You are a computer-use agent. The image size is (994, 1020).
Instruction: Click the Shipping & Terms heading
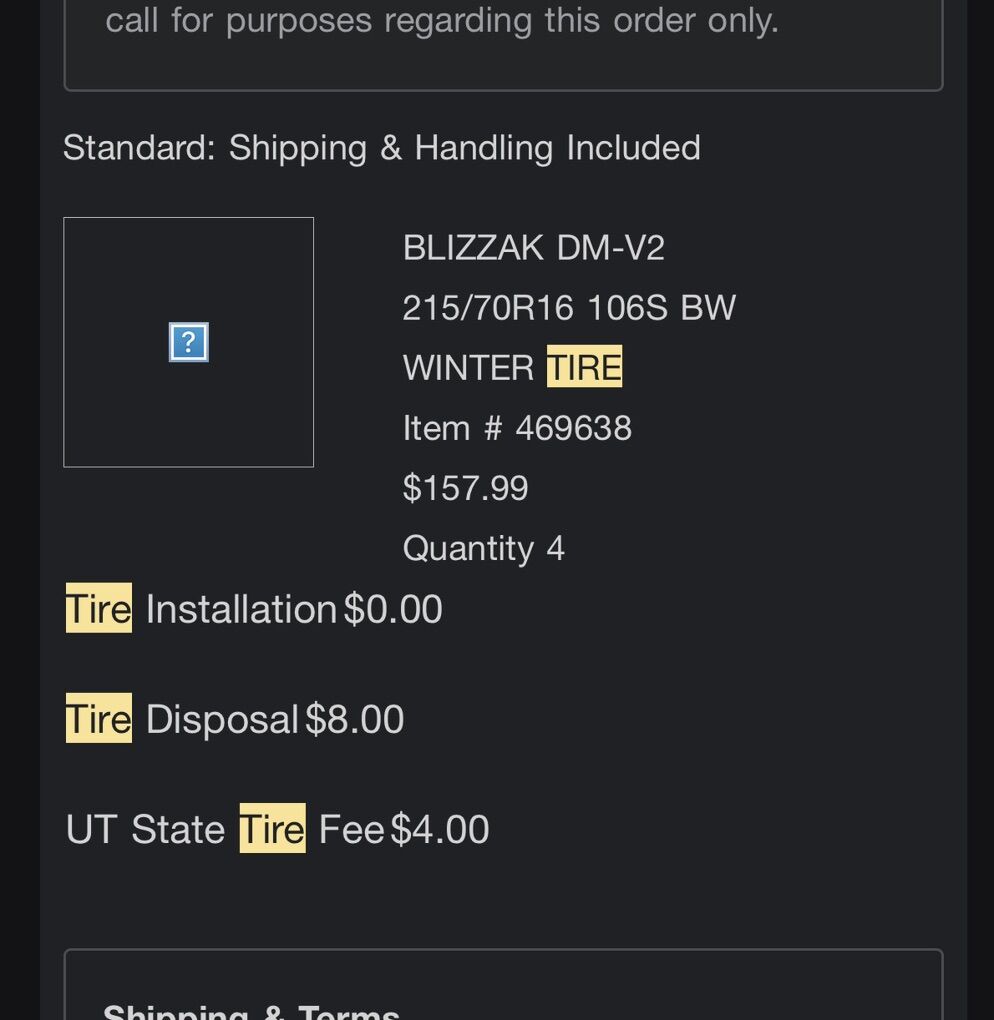[251, 1008]
